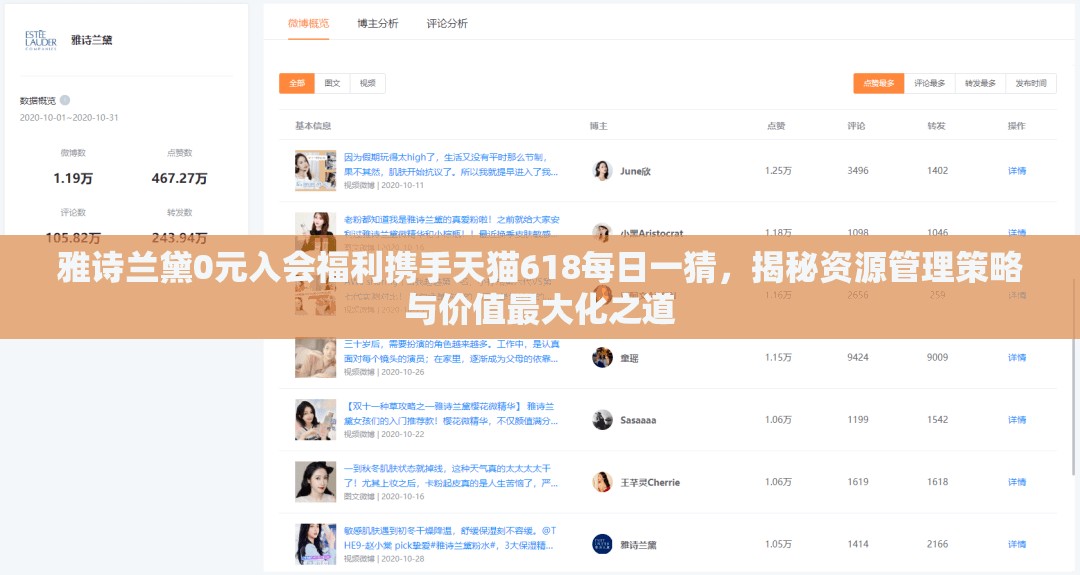1080x575 pixels.
Task: Click the 1.19万 weibo count value
Action: [x=73, y=178]
